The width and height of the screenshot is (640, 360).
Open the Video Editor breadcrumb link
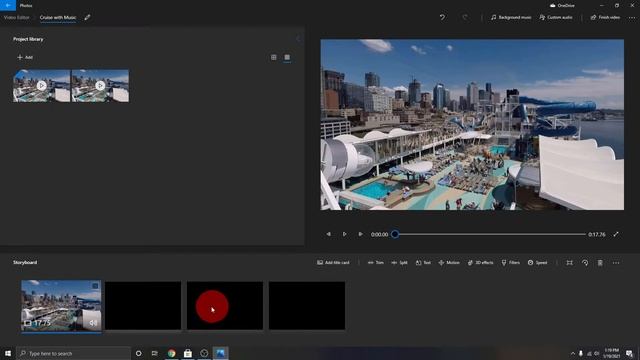[x=17, y=18]
